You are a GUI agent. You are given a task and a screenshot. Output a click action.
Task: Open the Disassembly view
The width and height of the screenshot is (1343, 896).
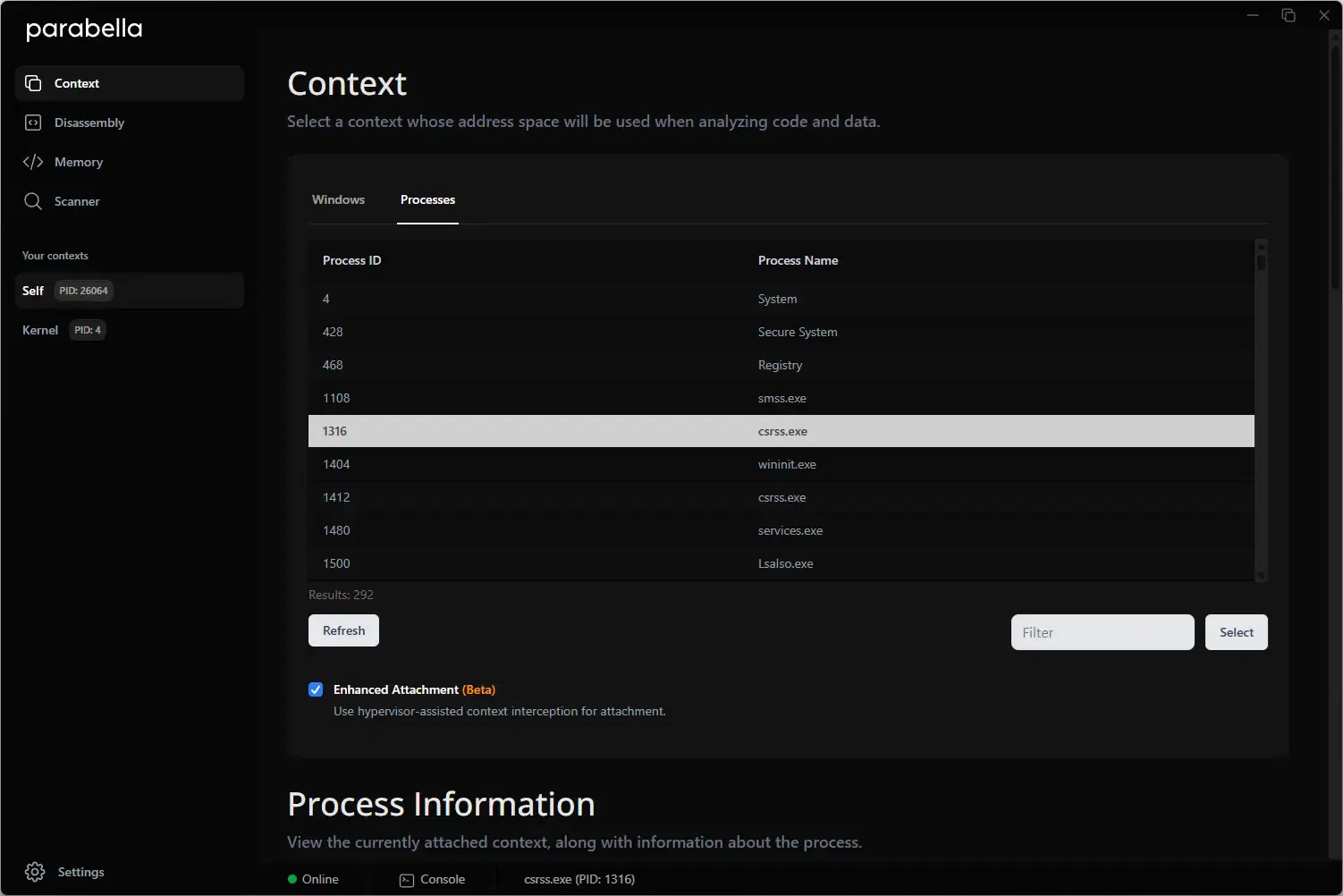pyautogui.click(x=89, y=123)
